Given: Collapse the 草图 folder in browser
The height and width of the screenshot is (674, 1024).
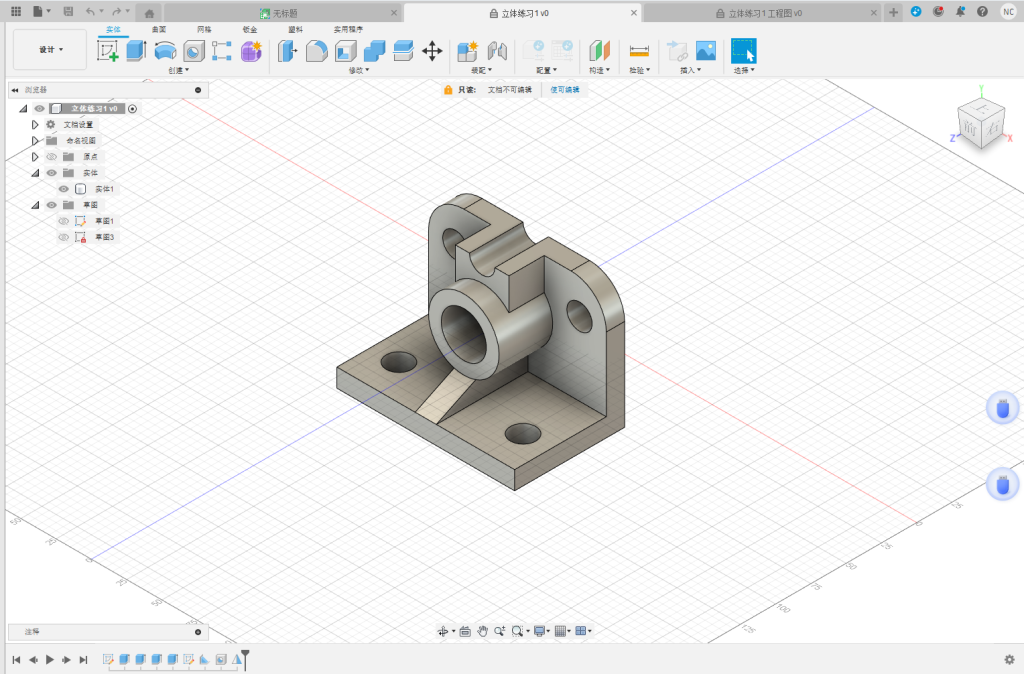Looking at the screenshot, I should point(35,205).
